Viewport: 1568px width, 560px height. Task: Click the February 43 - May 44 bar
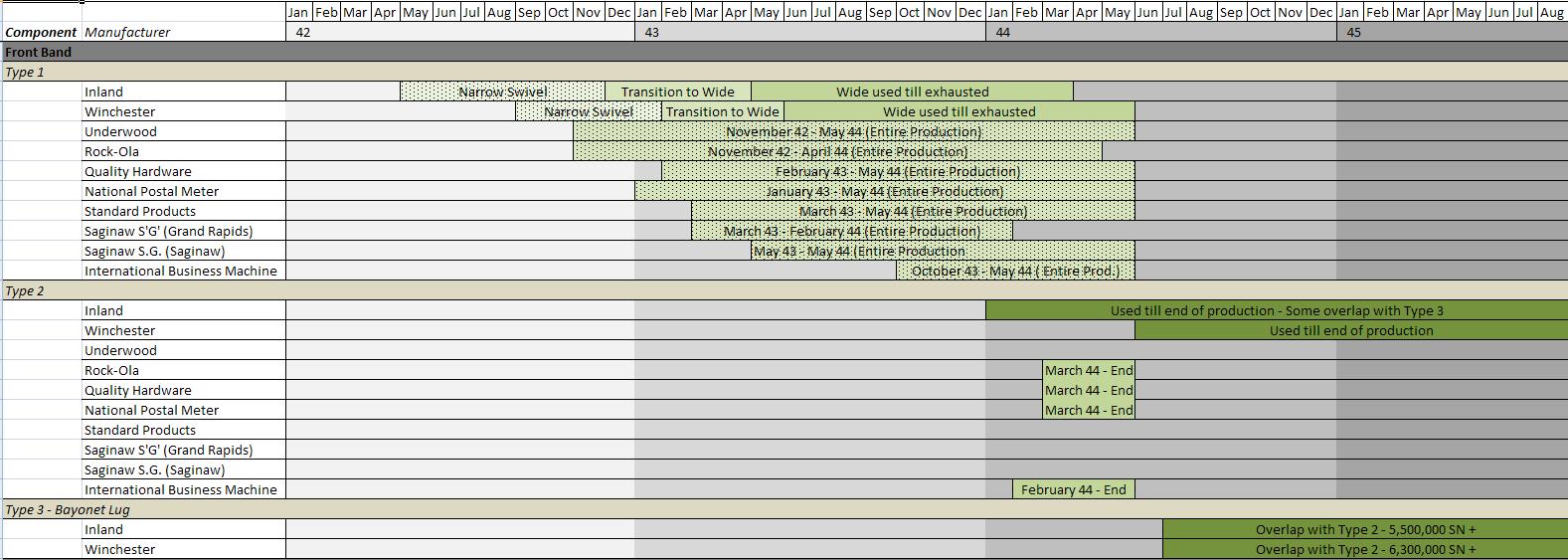tap(898, 171)
